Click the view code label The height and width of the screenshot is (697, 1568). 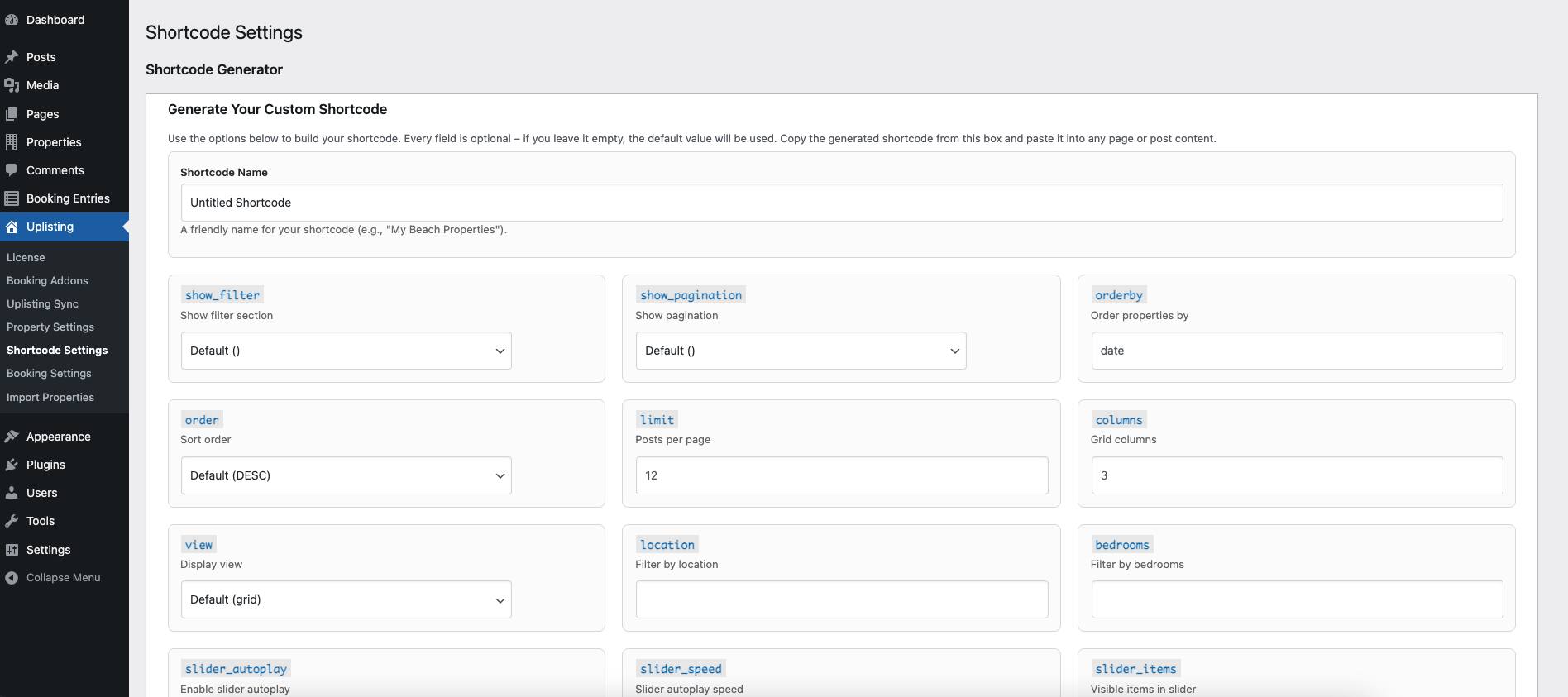click(198, 545)
